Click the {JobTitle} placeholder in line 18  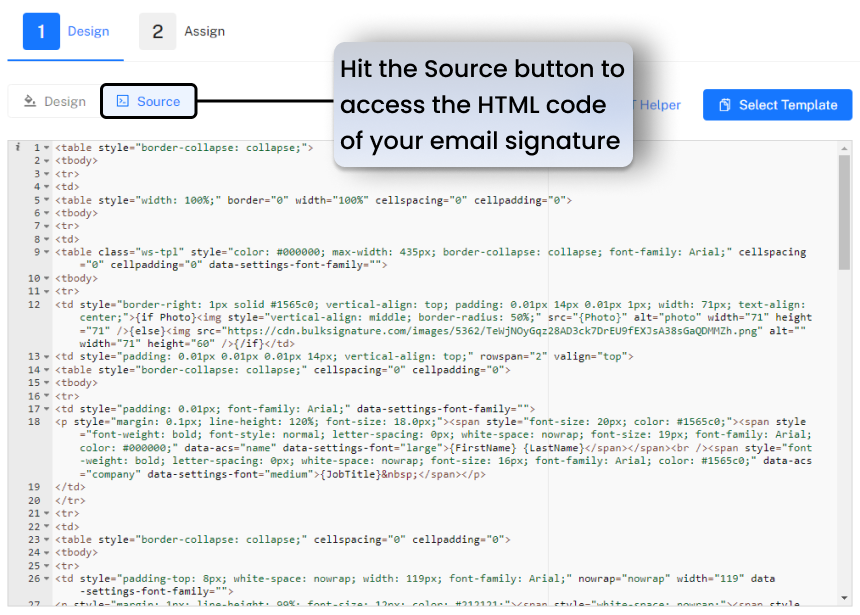pyautogui.click(x=350, y=474)
